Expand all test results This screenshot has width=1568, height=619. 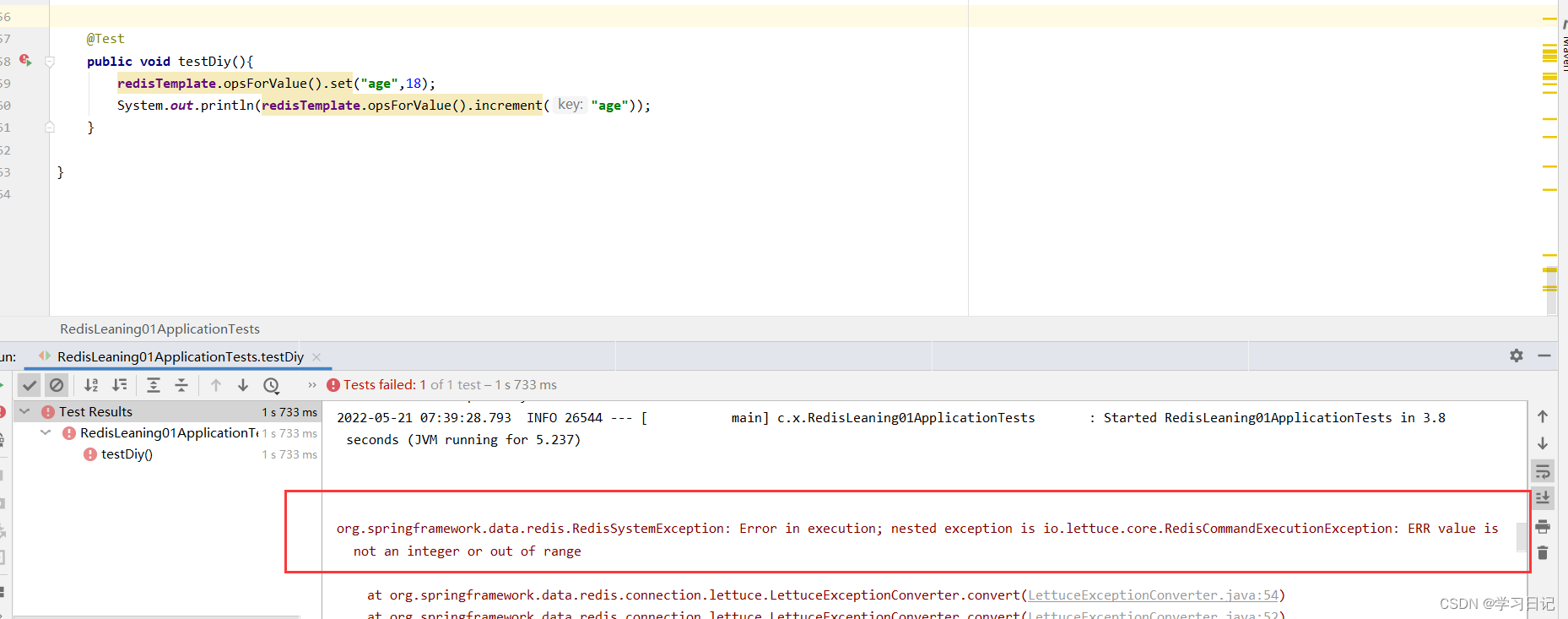[154, 385]
